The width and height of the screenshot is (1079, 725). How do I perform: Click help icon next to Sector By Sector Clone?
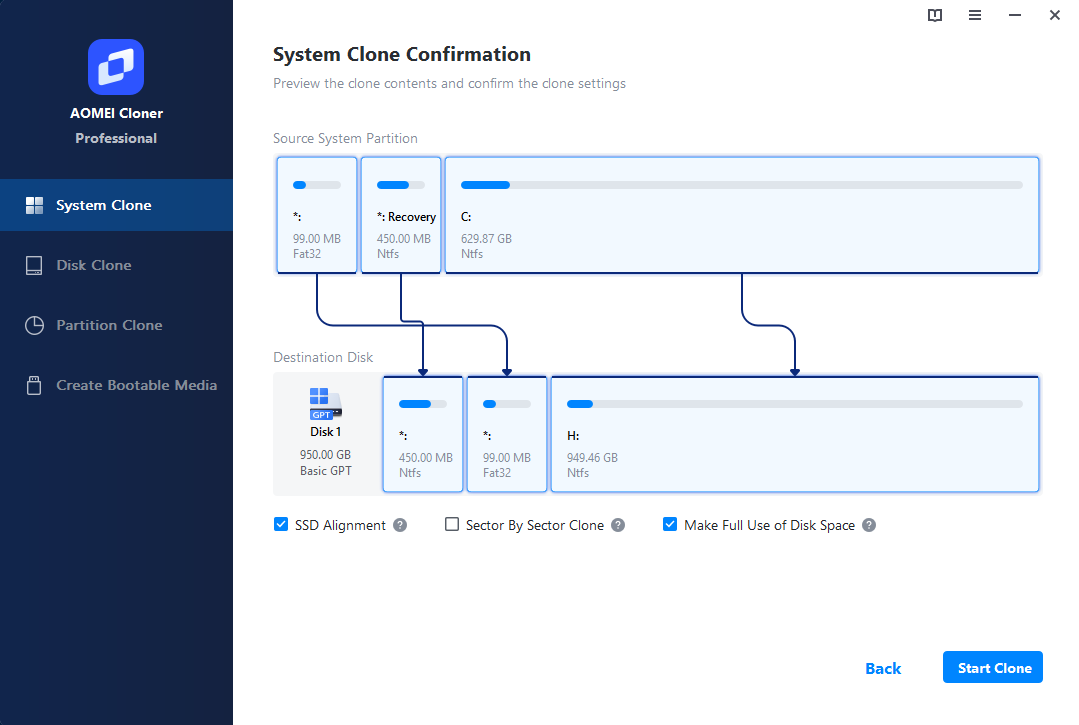[618, 525]
